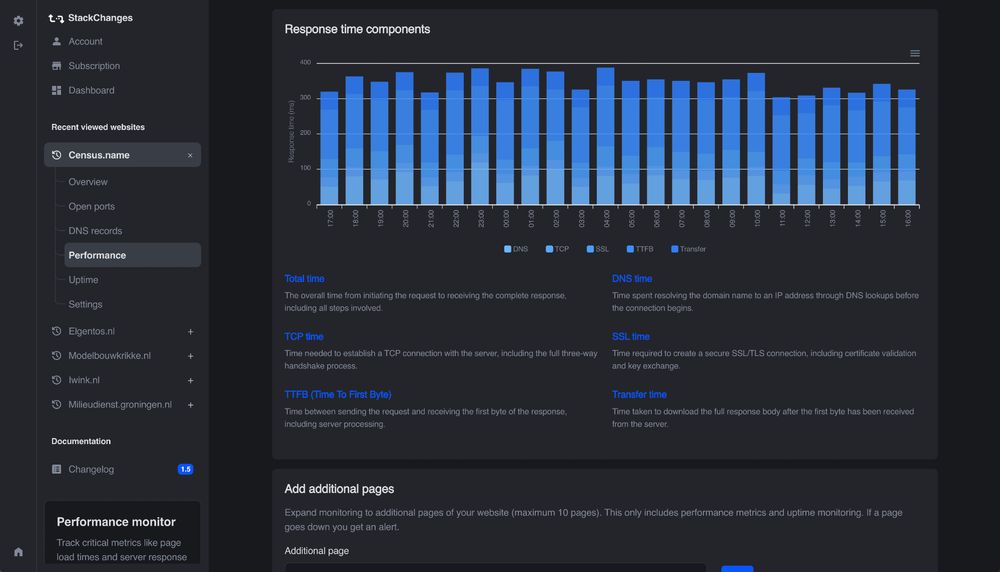The width and height of the screenshot is (1000, 572).
Task: Click the Performance monitor card title
Action: pos(116,522)
